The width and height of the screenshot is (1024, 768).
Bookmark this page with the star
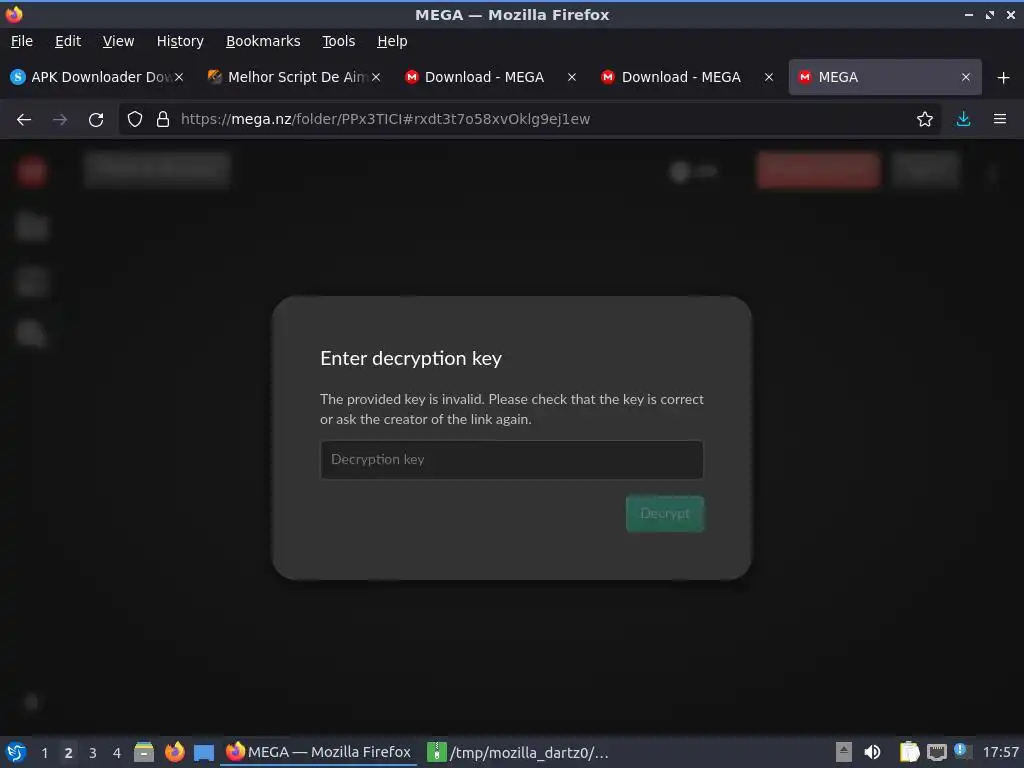[925, 120]
